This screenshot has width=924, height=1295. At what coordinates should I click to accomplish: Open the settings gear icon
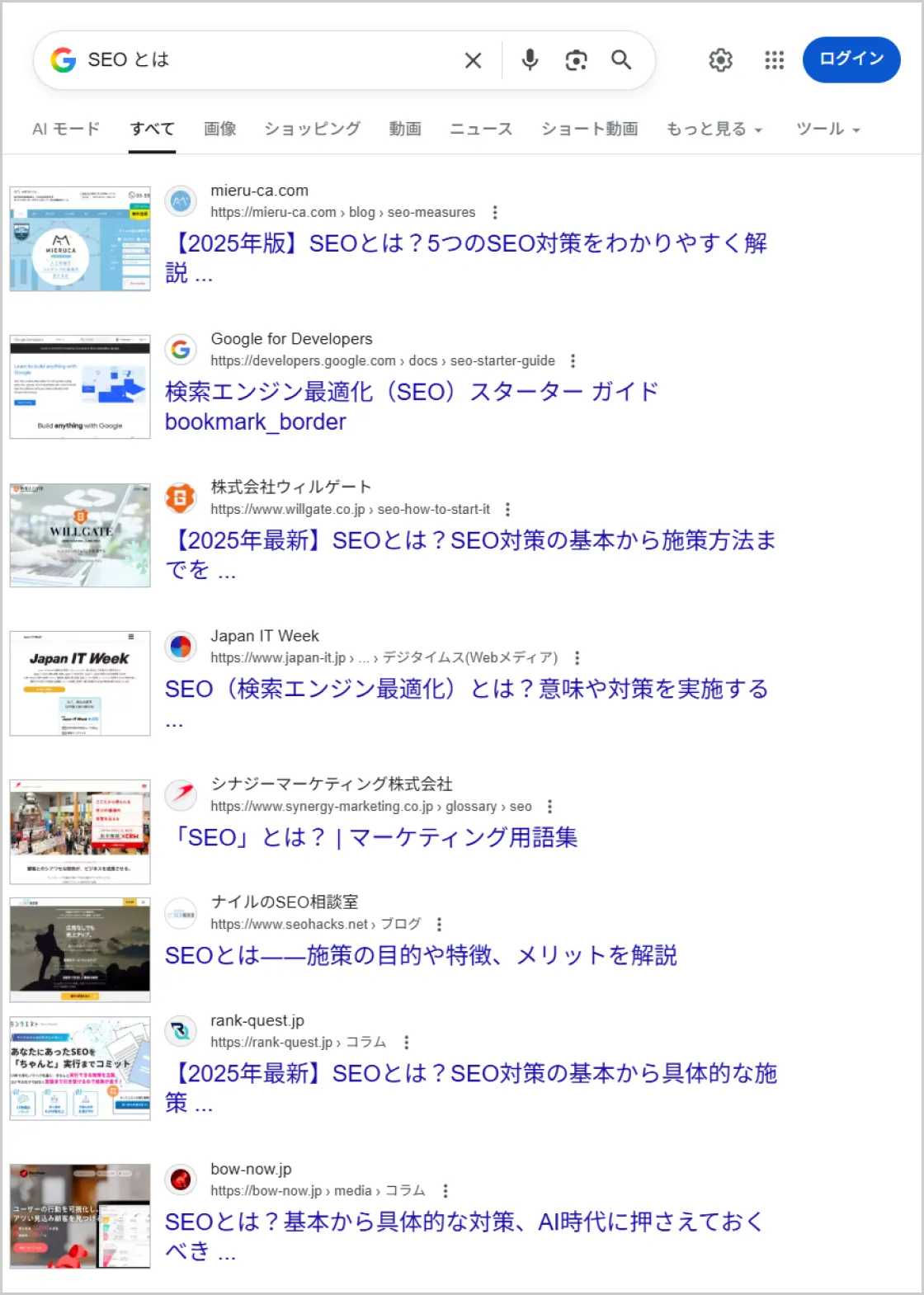click(x=720, y=60)
